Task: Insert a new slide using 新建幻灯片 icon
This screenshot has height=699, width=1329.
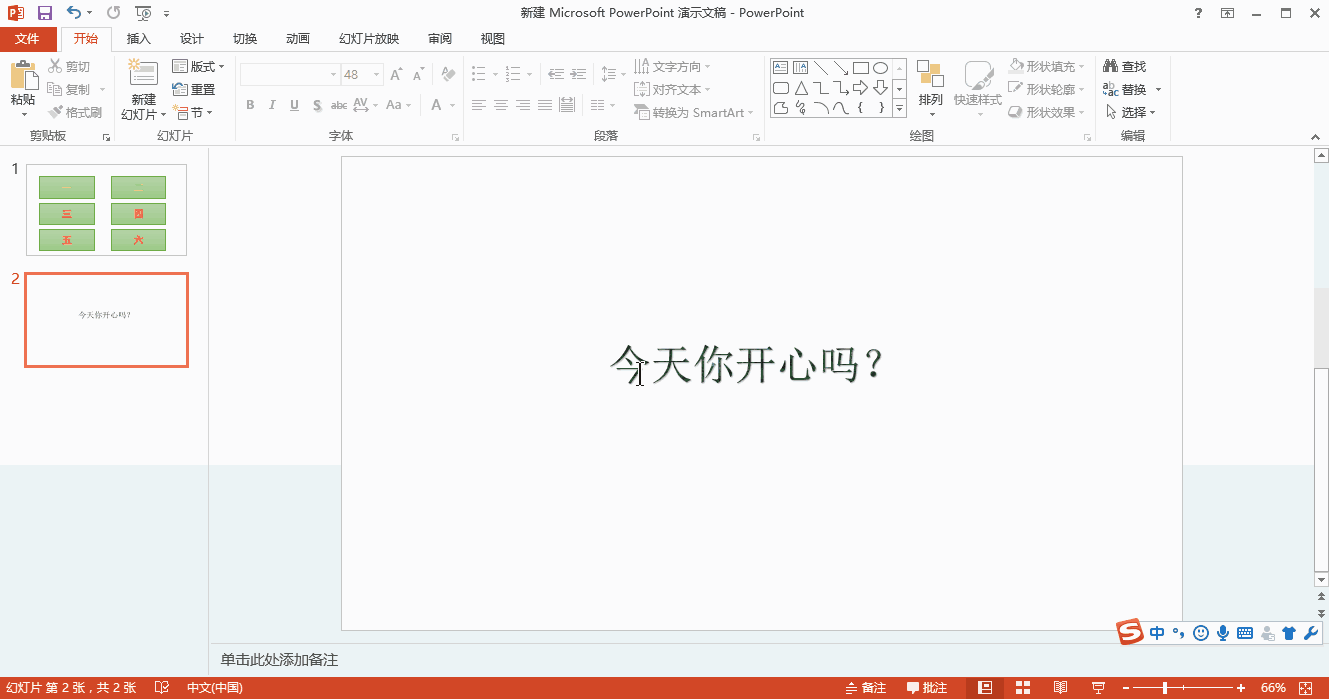Action: pyautogui.click(x=144, y=74)
